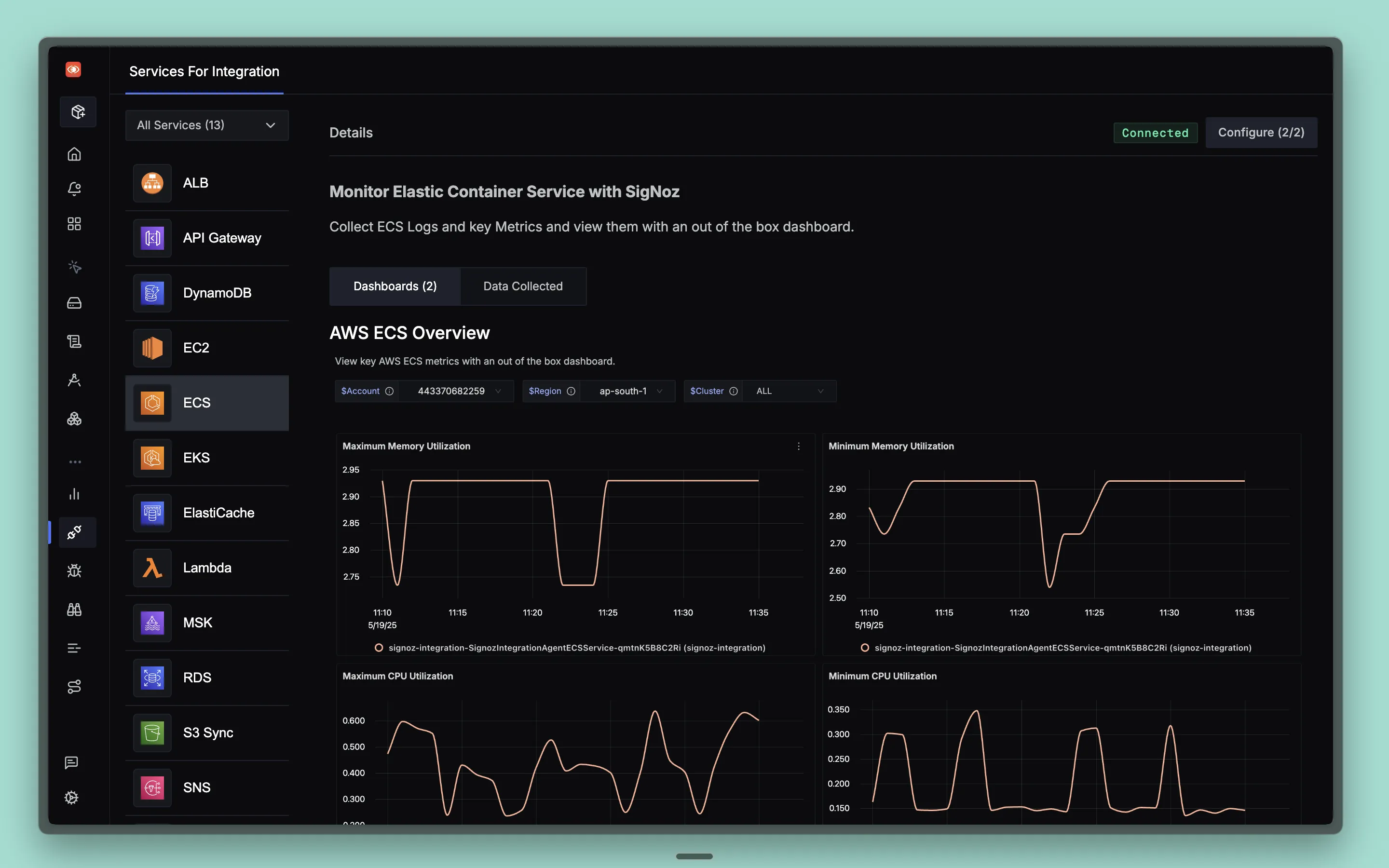Click the DynamoDB service icon
The width and height of the screenshot is (1389, 868).
(x=152, y=293)
